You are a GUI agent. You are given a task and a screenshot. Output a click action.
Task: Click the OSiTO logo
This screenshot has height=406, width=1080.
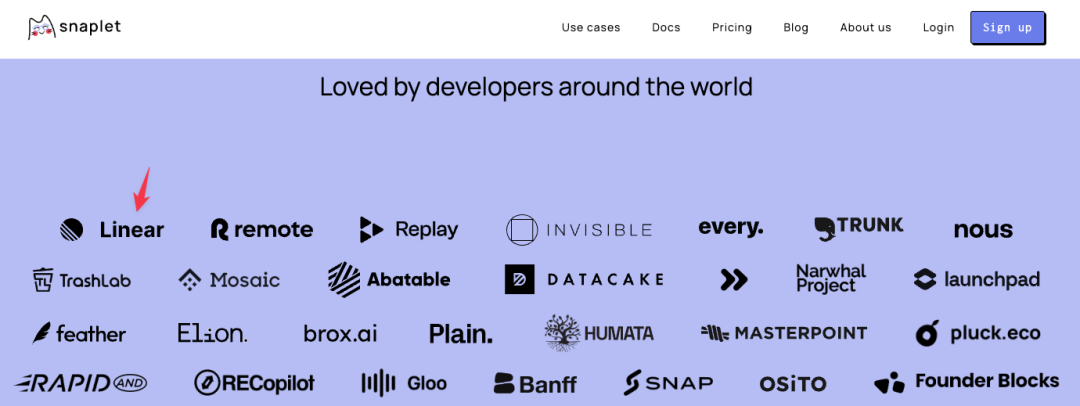793,384
